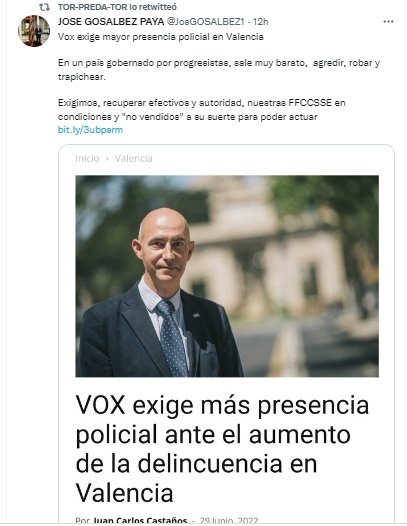Select the Valencia breadcrumb section

(x=134, y=158)
